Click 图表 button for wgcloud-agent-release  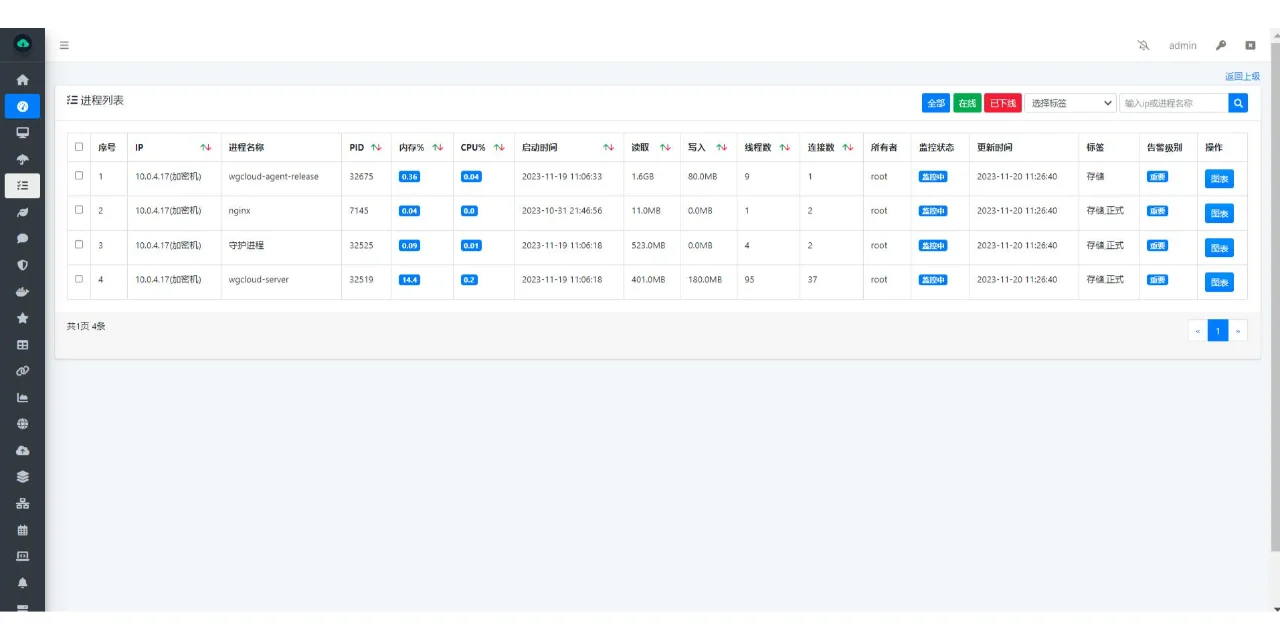click(x=1219, y=179)
